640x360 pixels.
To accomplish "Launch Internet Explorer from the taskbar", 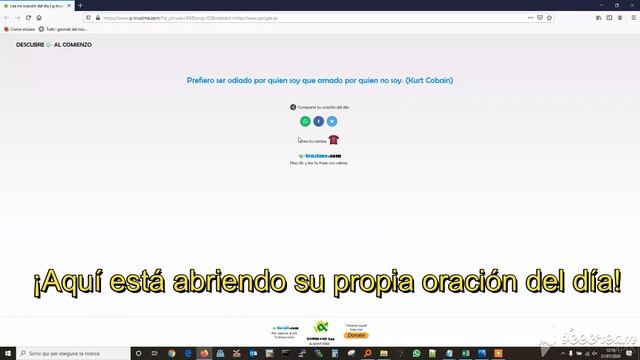I will pos(188,353).
